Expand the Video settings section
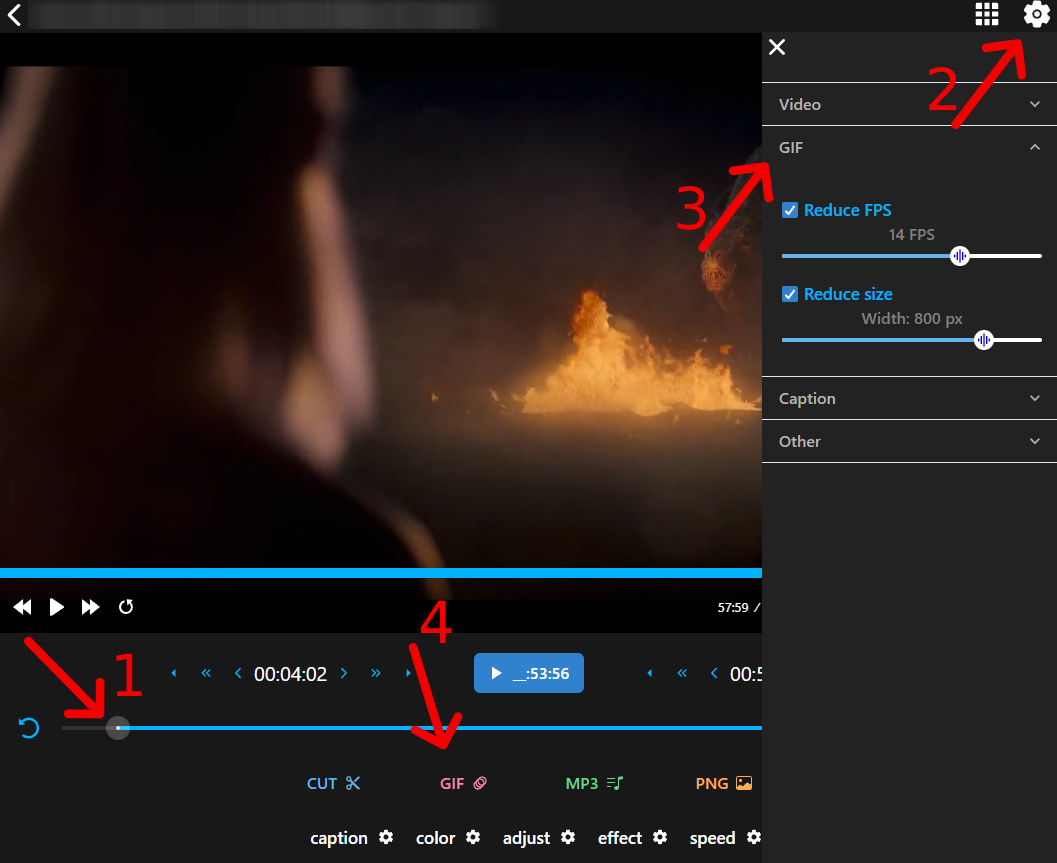The image size is (1057, 863). [x=909, y=105]
